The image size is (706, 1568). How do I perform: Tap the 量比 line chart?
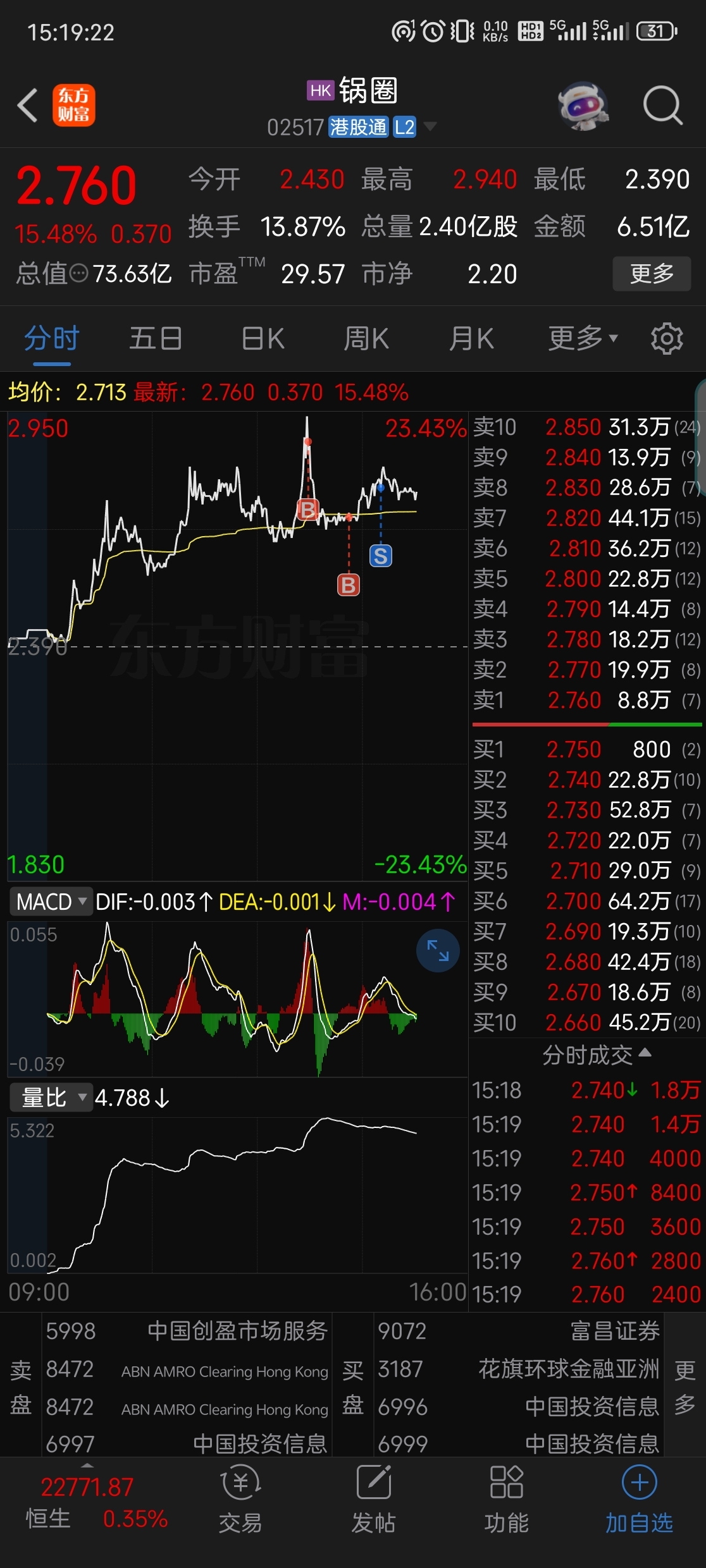tap(237, 1195)
